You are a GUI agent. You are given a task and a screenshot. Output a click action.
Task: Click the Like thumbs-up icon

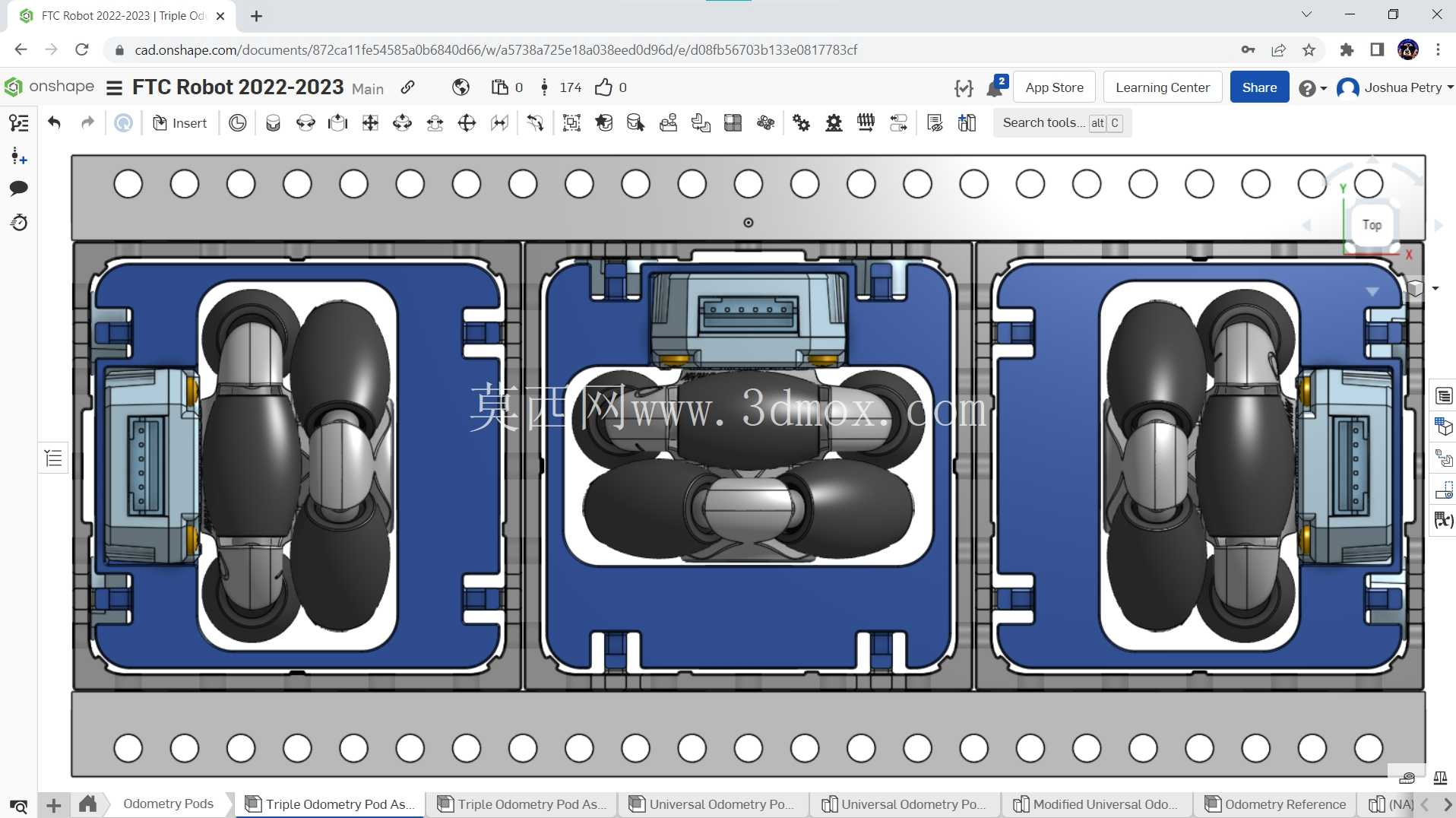coord(603,87)
